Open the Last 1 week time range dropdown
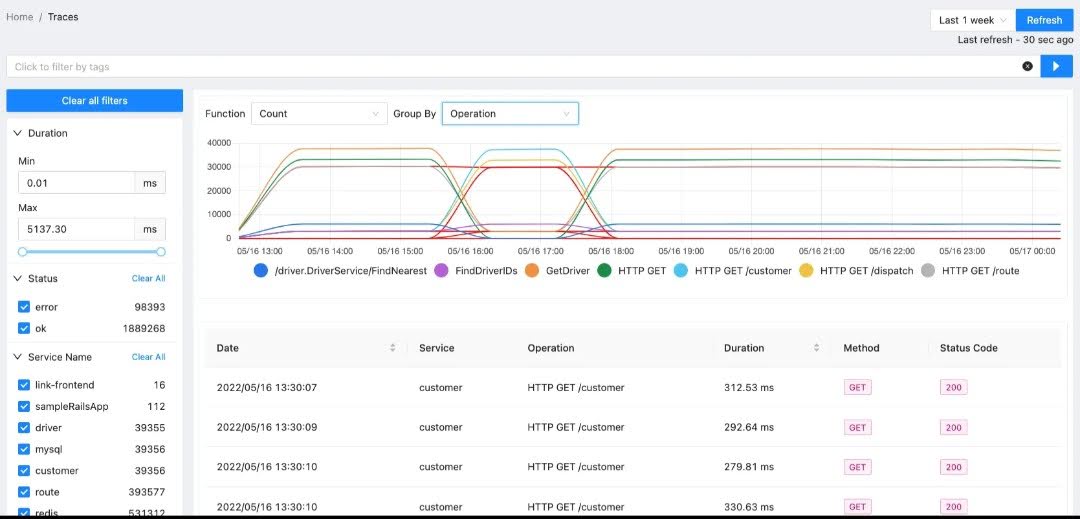Image resolution: width=1080 pixels, height=519 pixels. (972, 20)
